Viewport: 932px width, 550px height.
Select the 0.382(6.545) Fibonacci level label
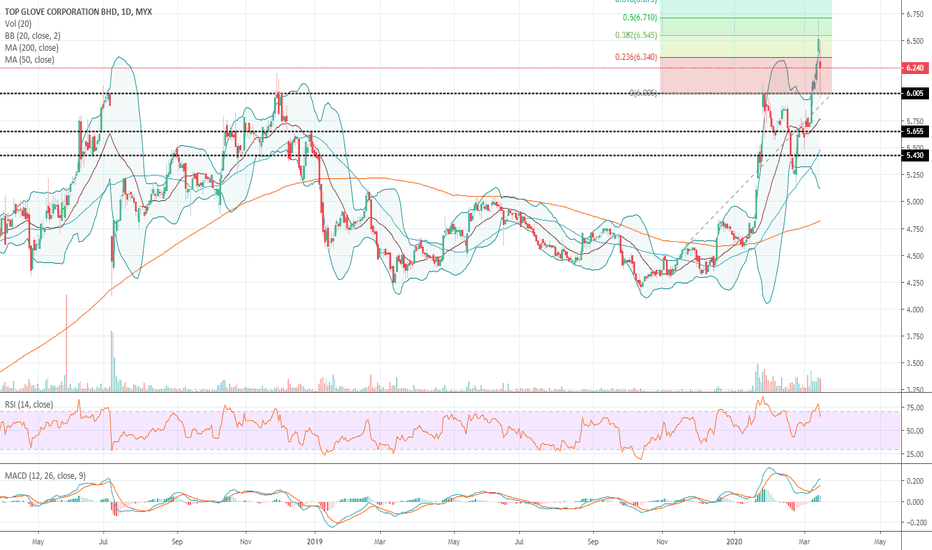point(636,35)
